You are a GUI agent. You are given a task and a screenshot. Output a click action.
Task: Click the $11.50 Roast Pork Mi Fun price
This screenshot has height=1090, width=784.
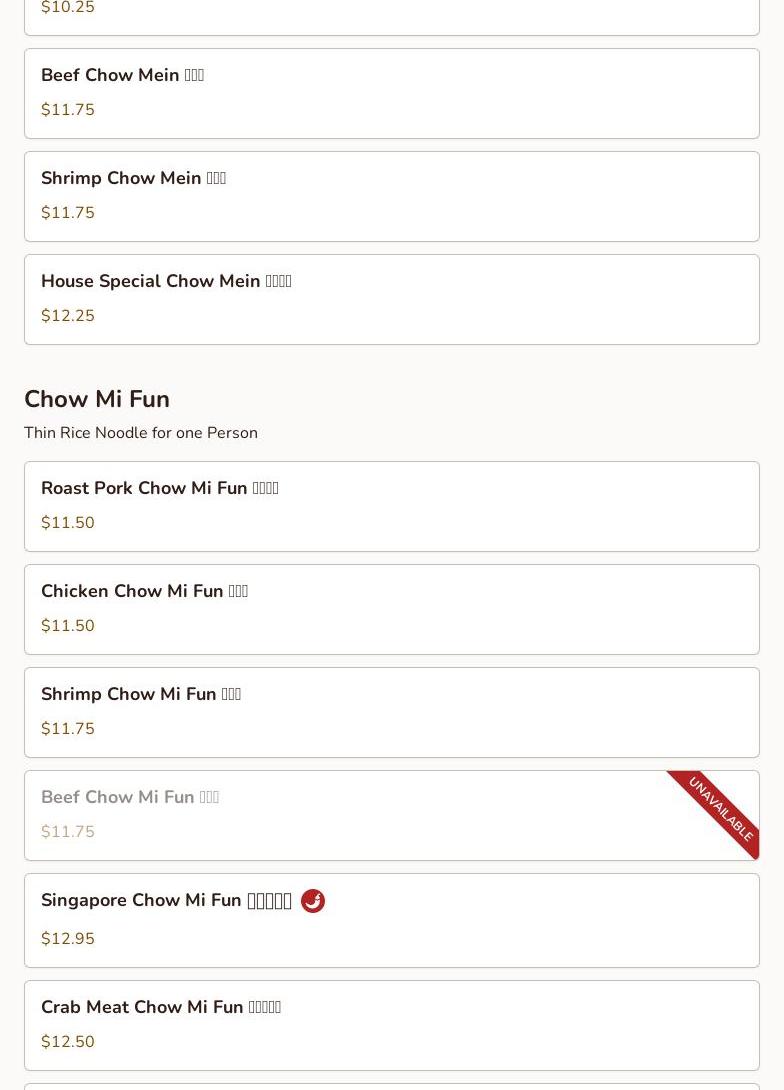coord(68,523)
